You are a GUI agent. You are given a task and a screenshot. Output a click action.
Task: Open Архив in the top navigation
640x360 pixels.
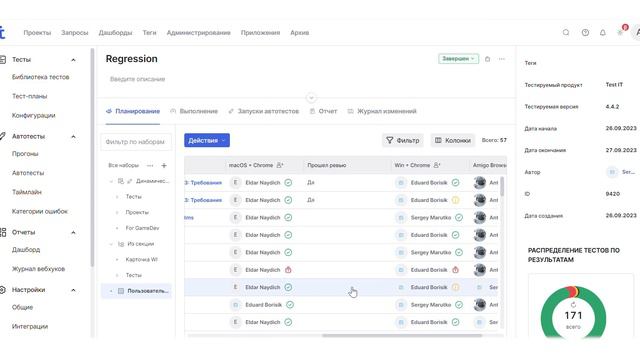click(300, 33)
